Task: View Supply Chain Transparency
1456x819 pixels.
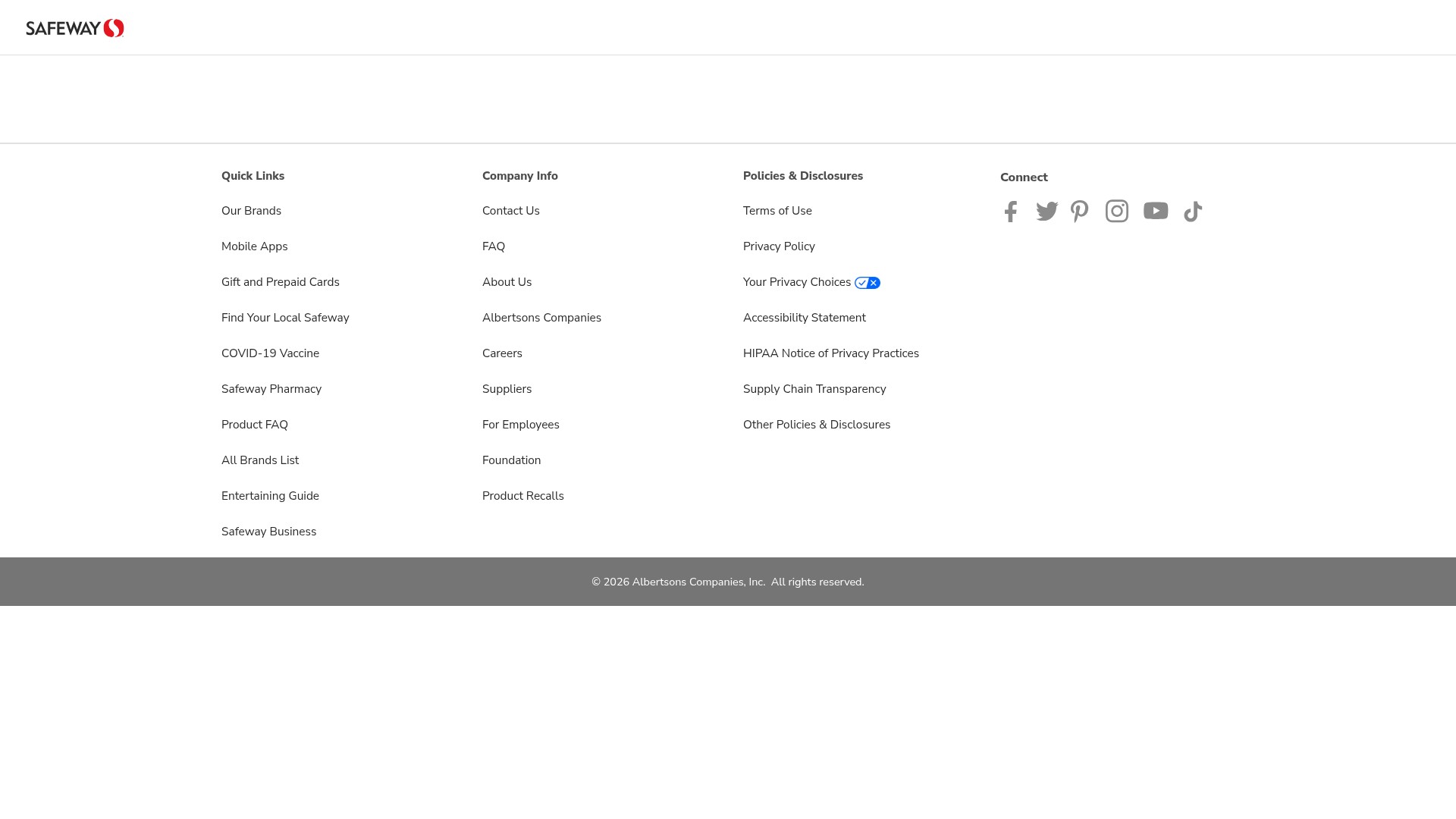Action: [x=814, y=389]
